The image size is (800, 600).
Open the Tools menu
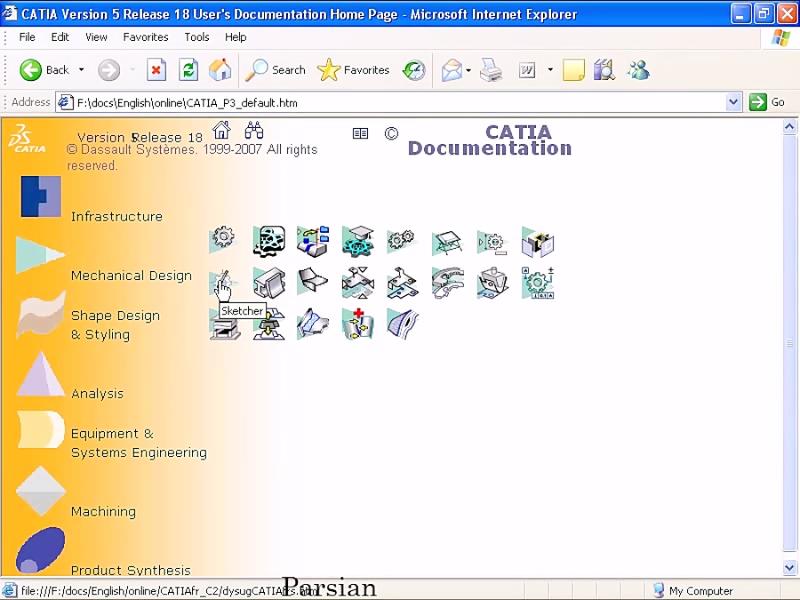[197, 37]
